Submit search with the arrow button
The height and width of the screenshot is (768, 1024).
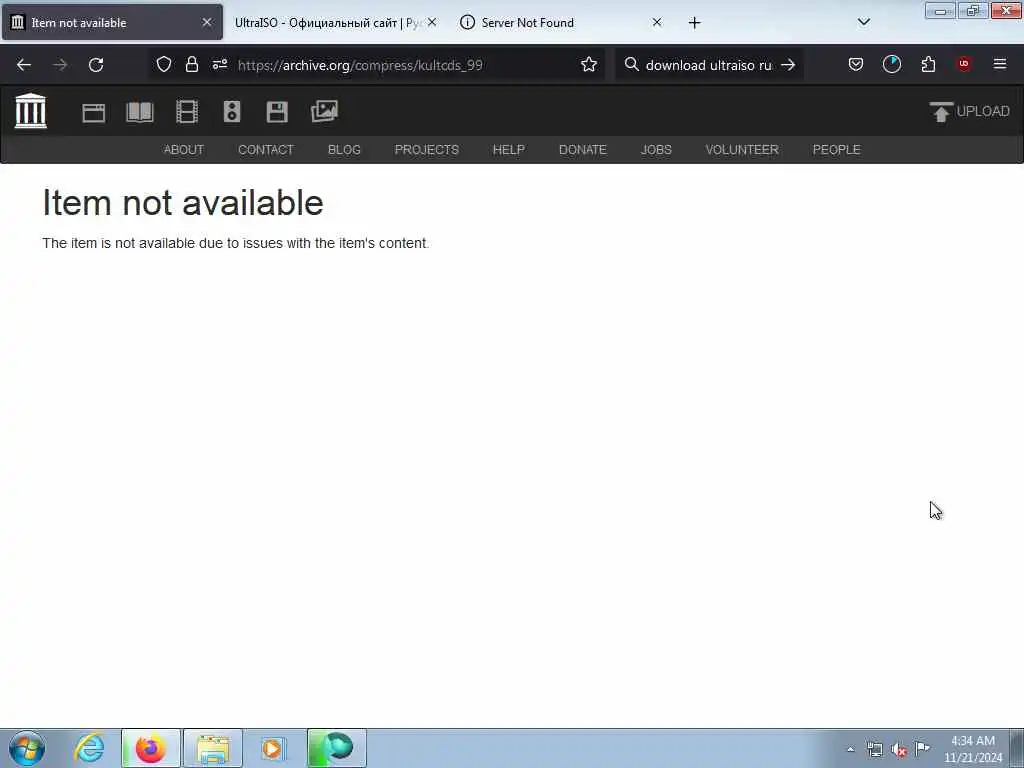click(788, 65)
